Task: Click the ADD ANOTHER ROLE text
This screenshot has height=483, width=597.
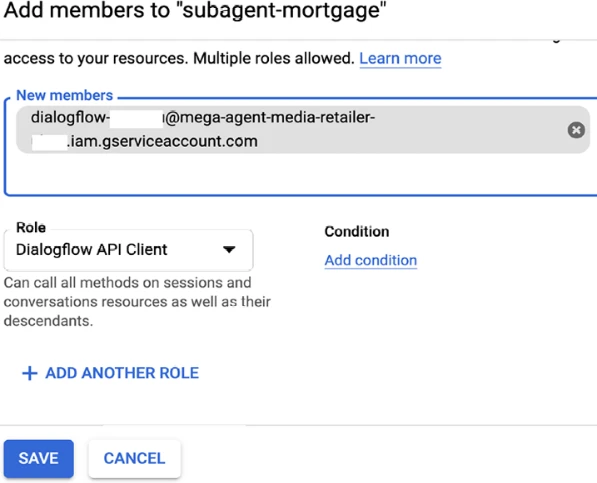Action: pos(122,373)
